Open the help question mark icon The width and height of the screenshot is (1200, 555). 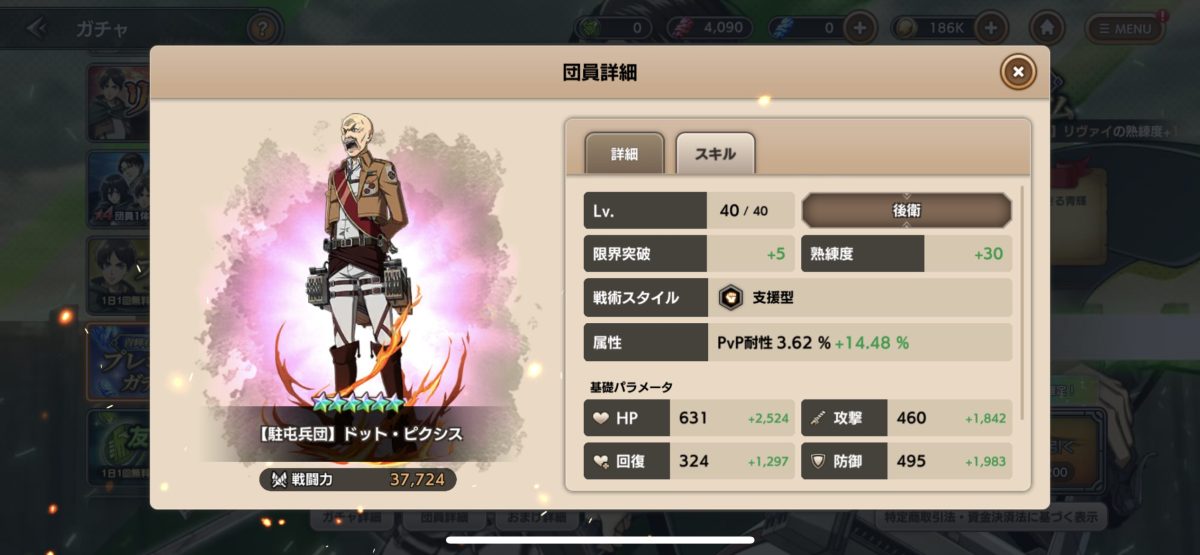tap(262, 28)
